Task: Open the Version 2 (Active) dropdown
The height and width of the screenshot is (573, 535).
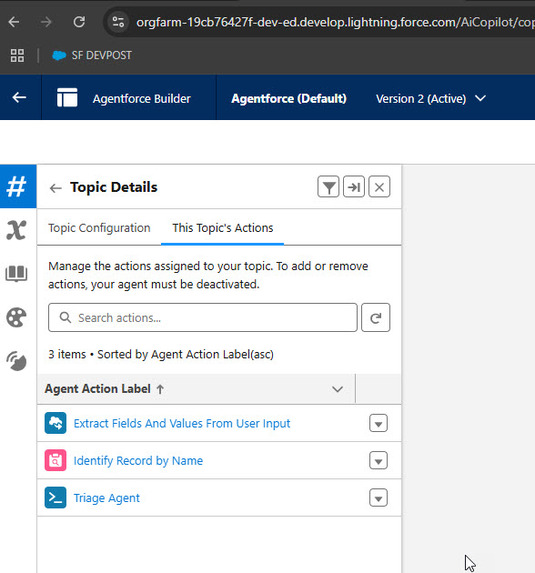Action: (431, 99)
